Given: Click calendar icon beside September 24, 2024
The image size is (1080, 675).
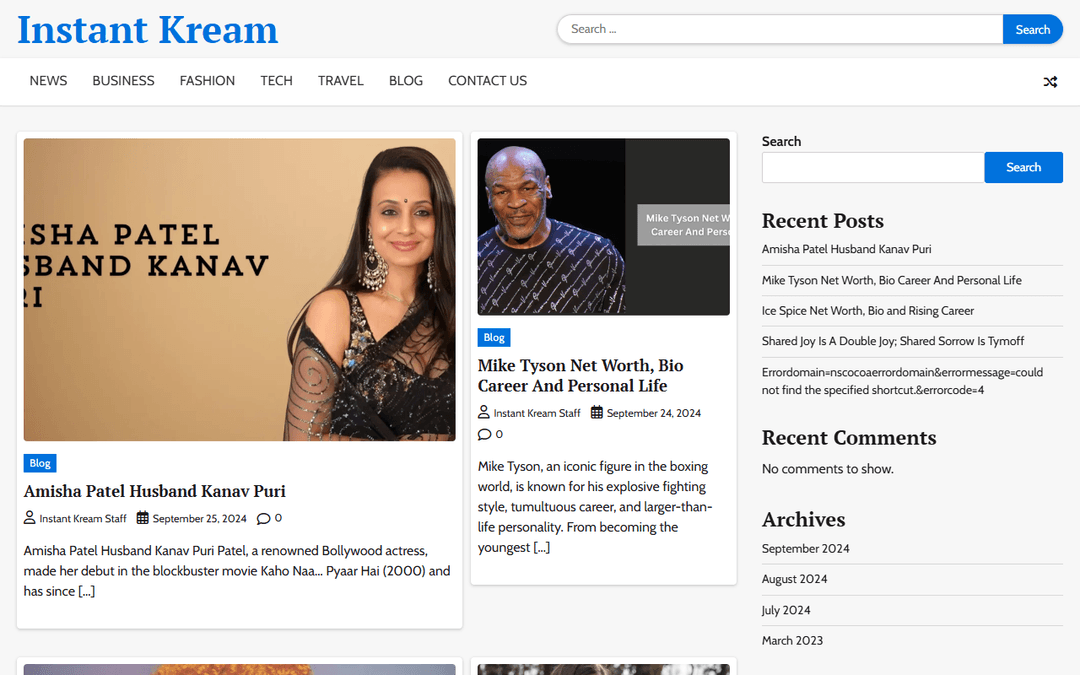Looking at the screenshot, I should [597, 412].
